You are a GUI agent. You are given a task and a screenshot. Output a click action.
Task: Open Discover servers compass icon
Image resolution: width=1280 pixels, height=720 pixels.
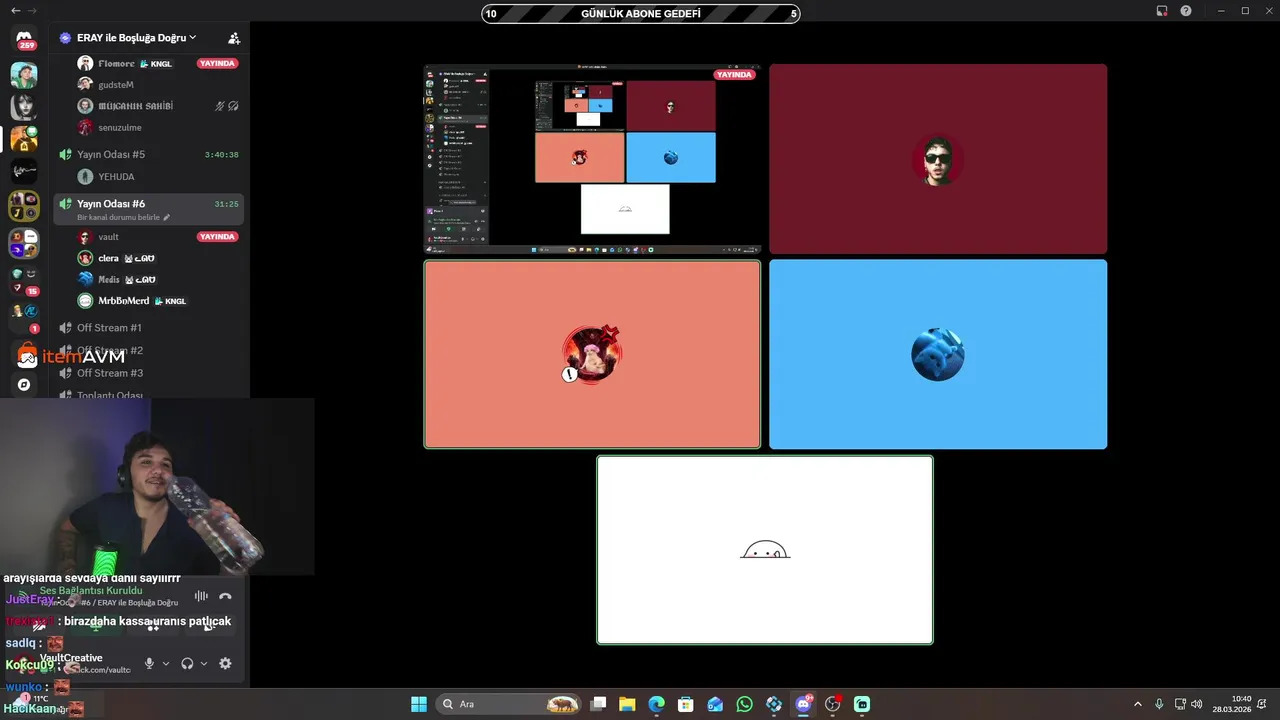[24, 385]
